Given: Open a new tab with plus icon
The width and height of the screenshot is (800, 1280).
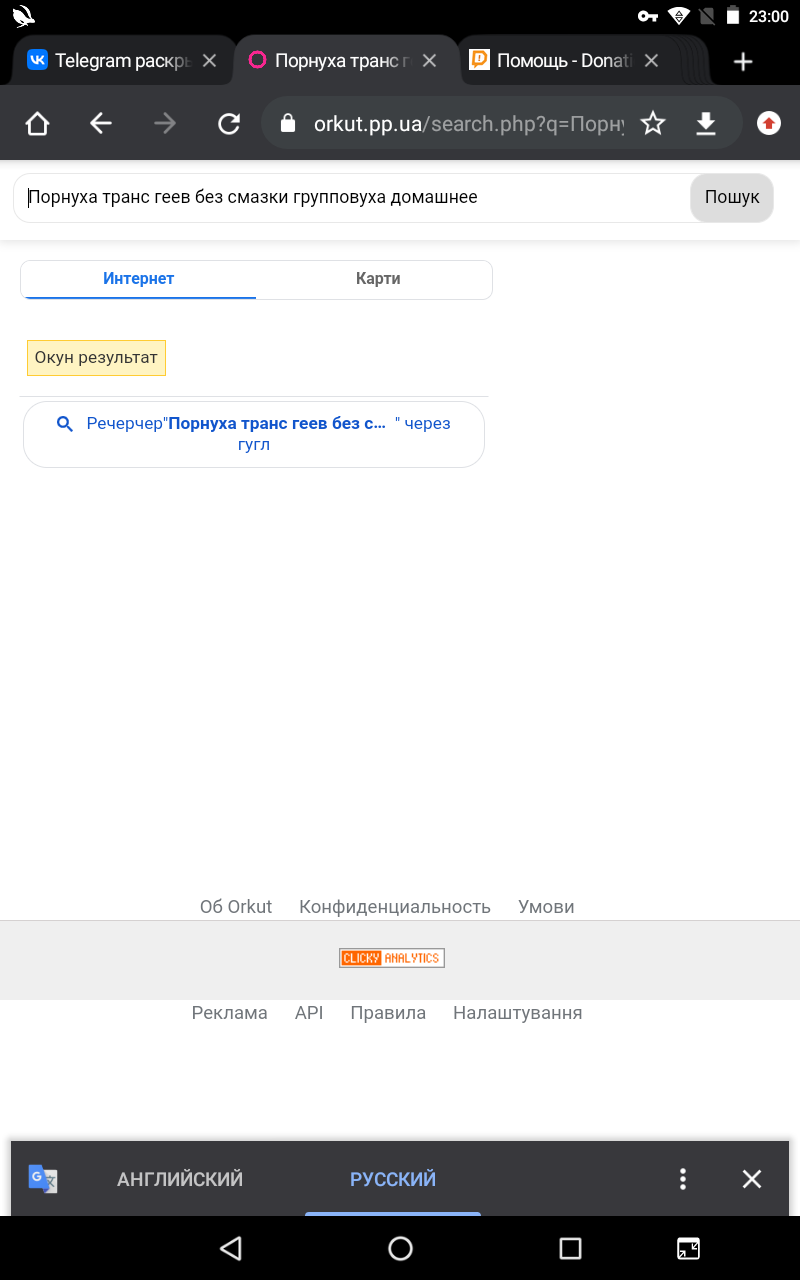Looking at the screenshot, I should tap(742, 62).
